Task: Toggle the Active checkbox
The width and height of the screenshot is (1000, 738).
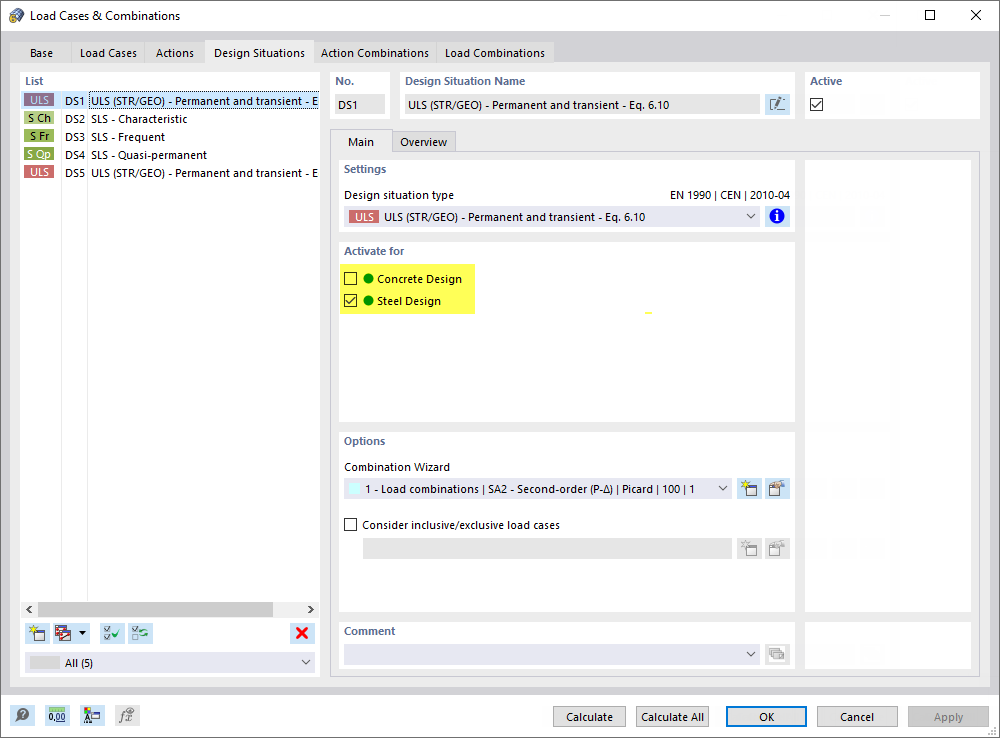Action: tap(816, 105)
